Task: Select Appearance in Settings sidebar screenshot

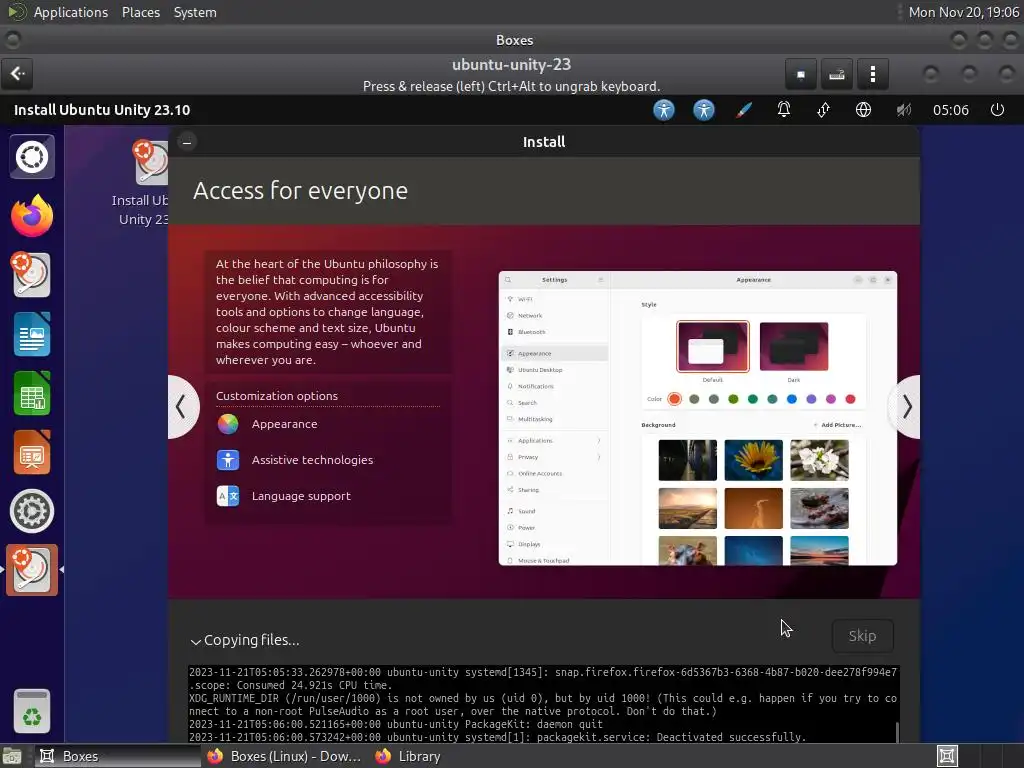Action: [x=555, y=353]
